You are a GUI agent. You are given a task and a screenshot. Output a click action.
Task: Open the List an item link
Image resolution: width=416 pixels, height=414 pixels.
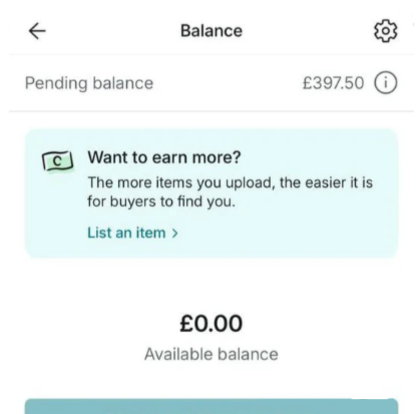(x=133, y=233)
